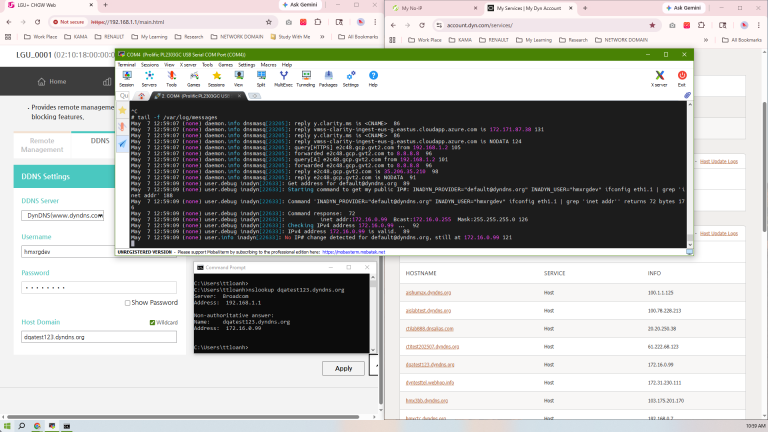Open the Tools menu in MobaXterm menu bar
The width and height of the screenshot is (768, 432).
click(x=208, y=65)
